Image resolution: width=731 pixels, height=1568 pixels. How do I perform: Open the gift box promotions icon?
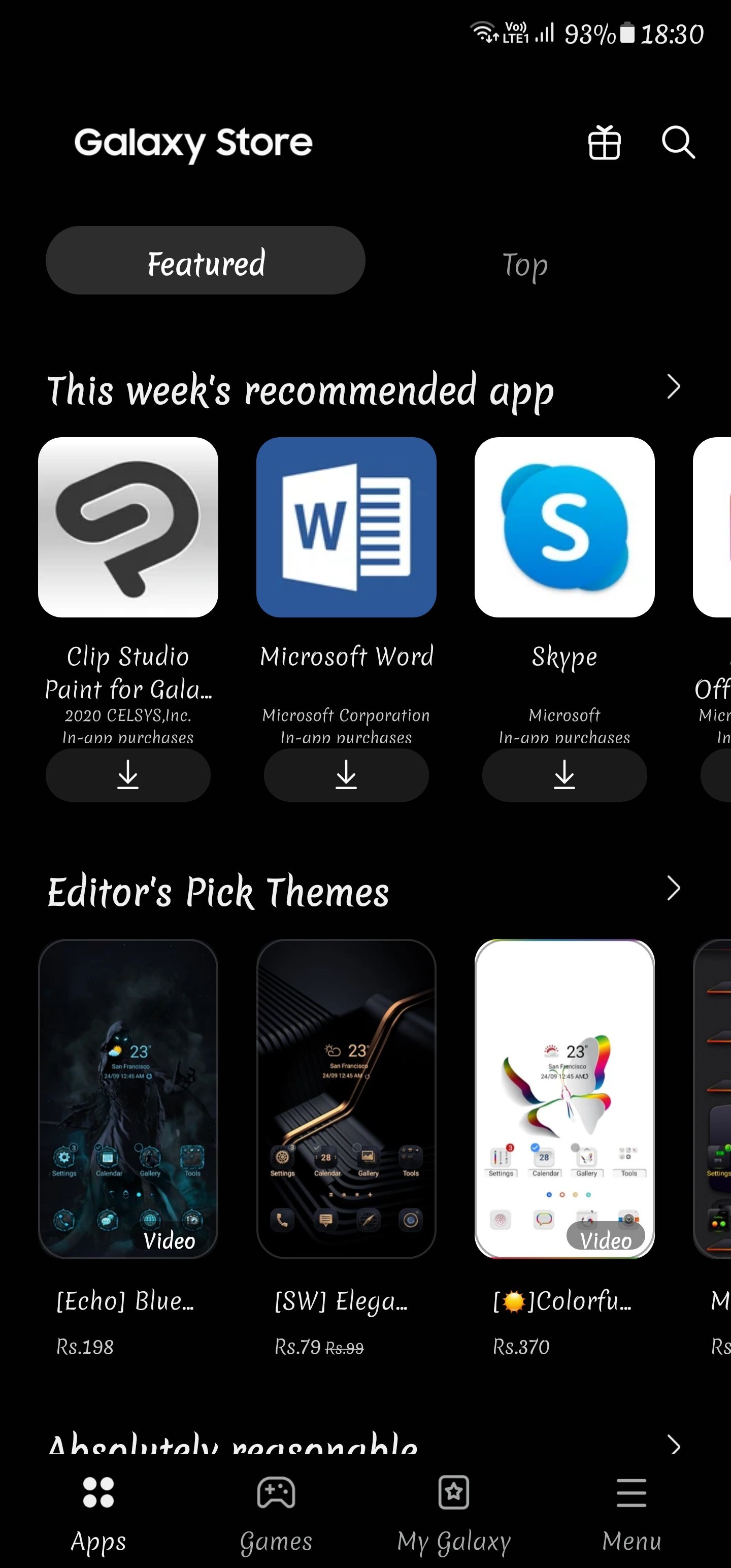point(604,143)
